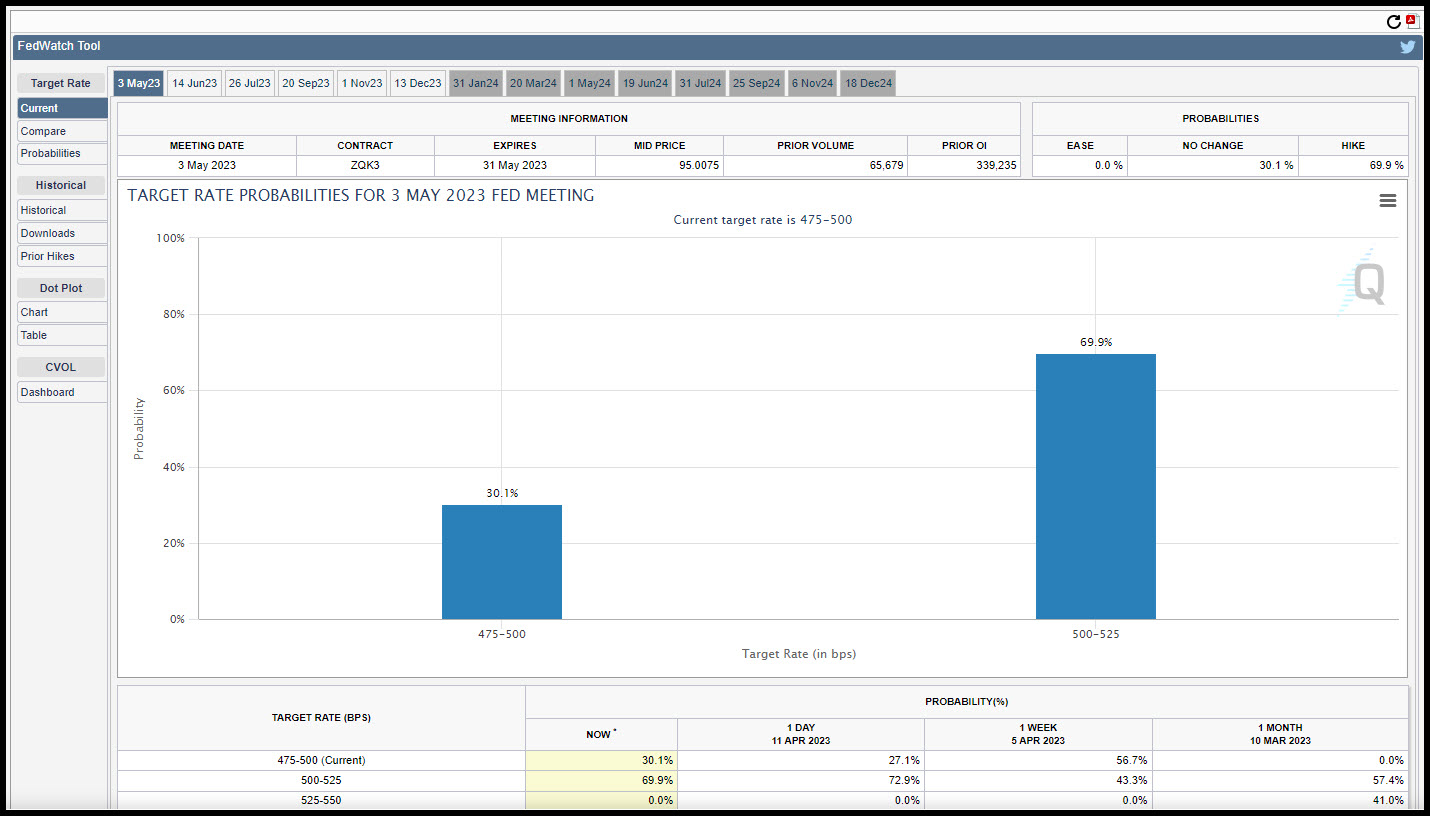Select the 26 Jul23 meeting tab

tap(249, 83)
